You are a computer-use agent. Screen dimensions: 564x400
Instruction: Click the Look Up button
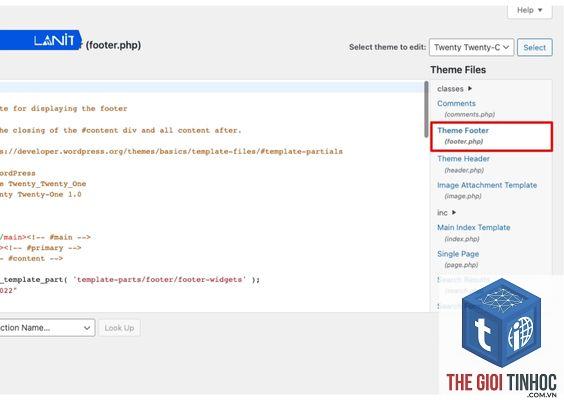tap(119, 328)
